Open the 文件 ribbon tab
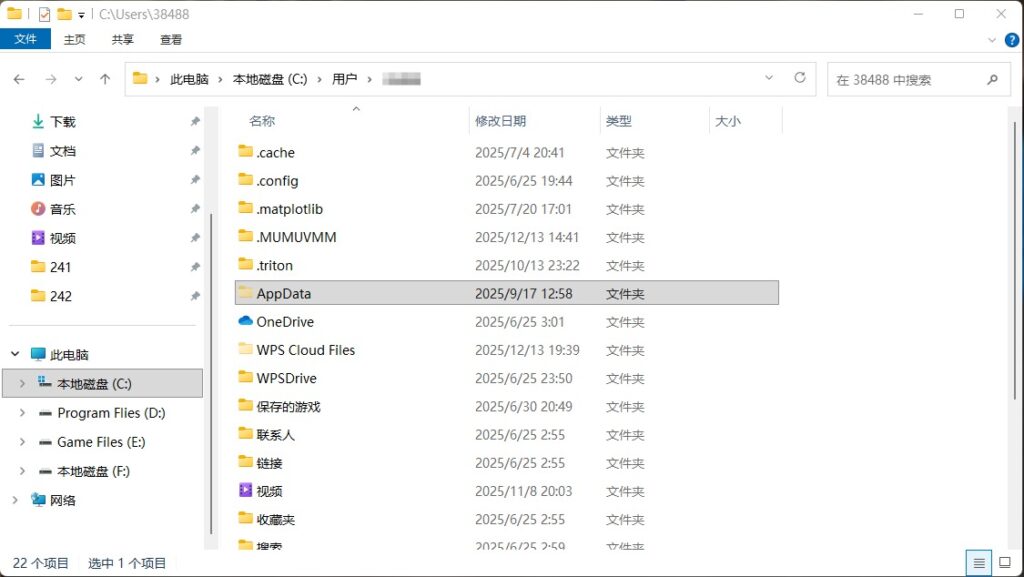The width and height of the screenshot is (1024, 577). coord(25,39)
